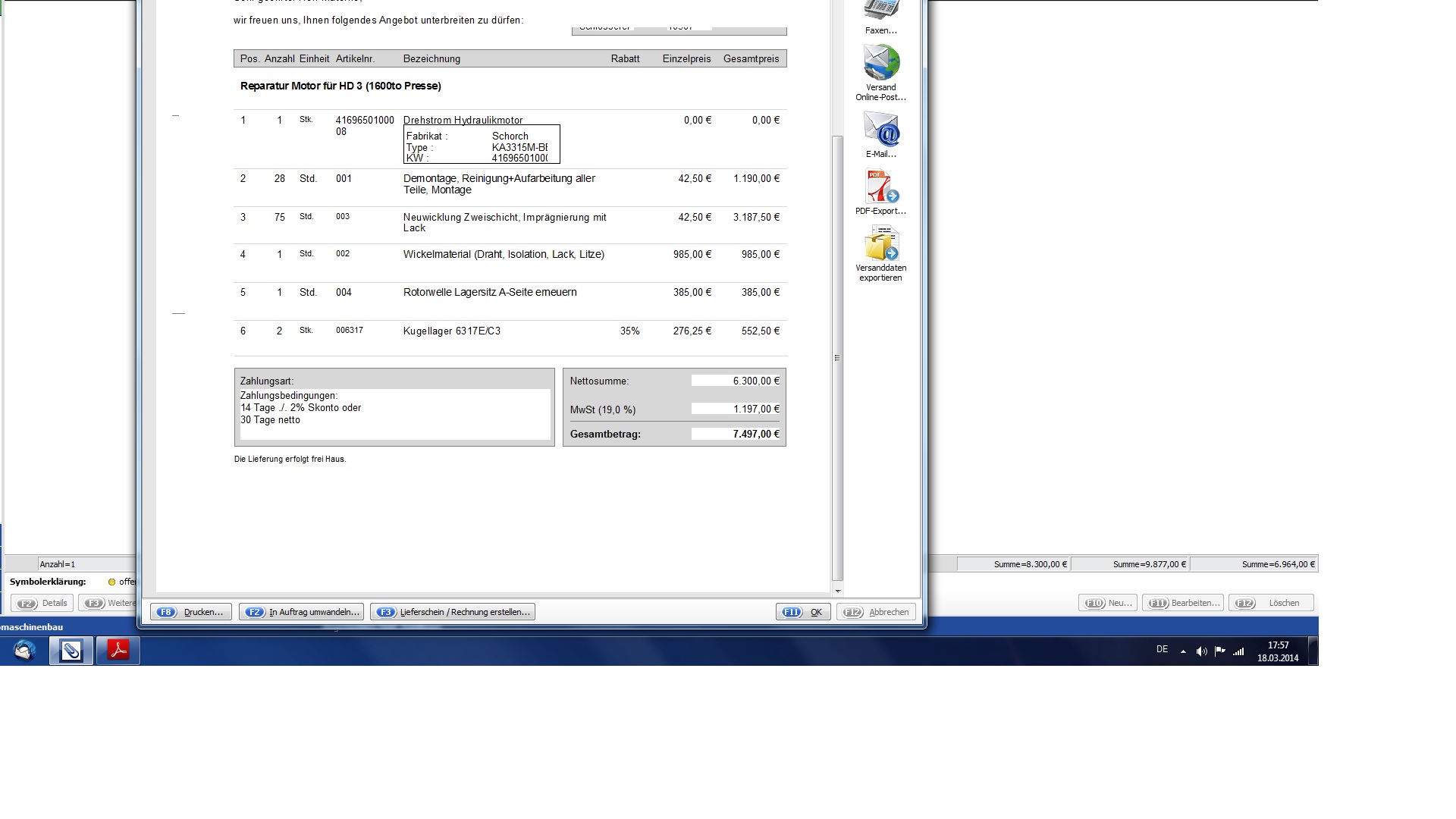Click the text 14 Tage ./. 2% Skonto oder
The image size is (1456, 819).
pyautogui.click(x=300, y=408)
